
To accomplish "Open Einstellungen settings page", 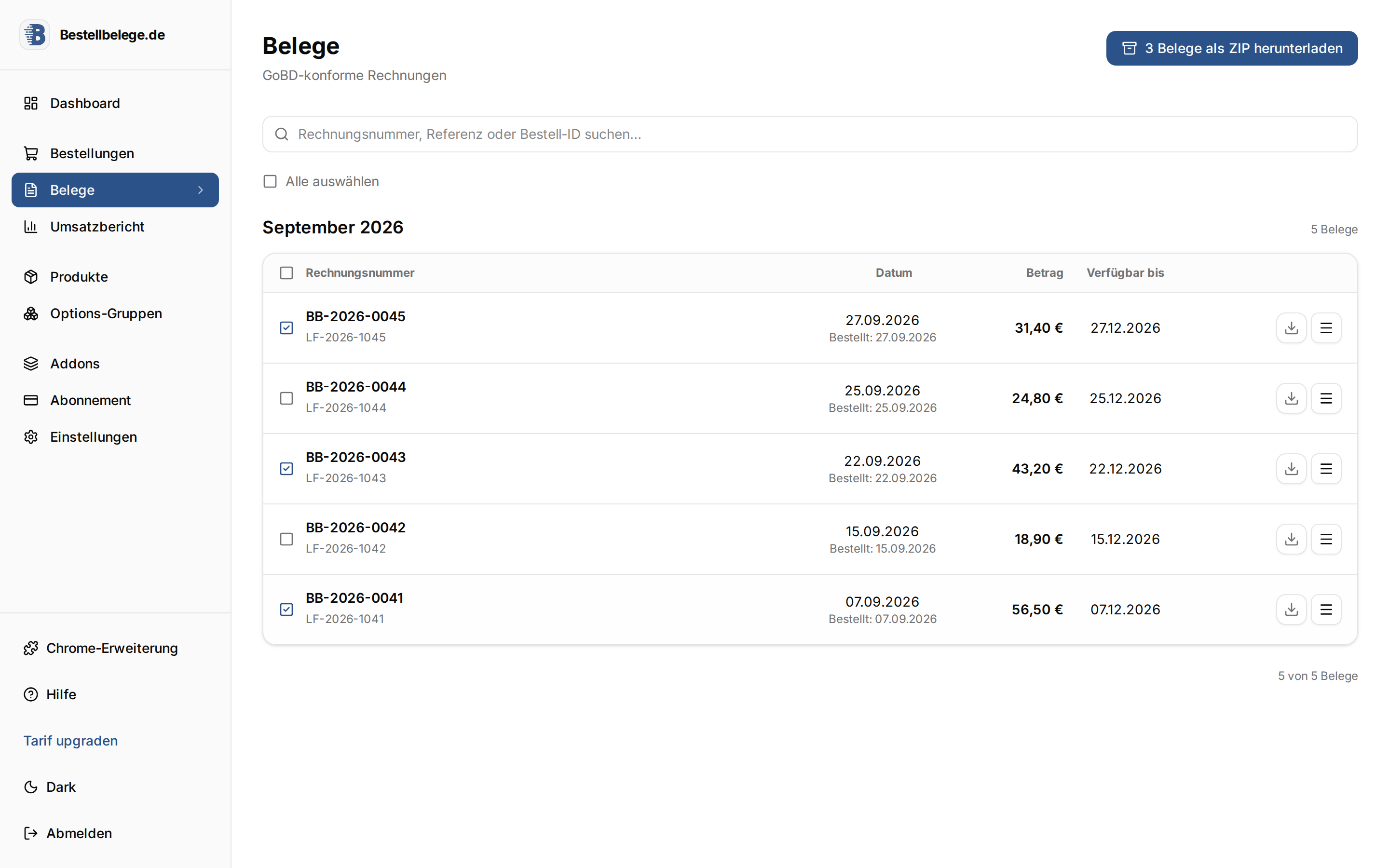I will (x=115, y=437).
